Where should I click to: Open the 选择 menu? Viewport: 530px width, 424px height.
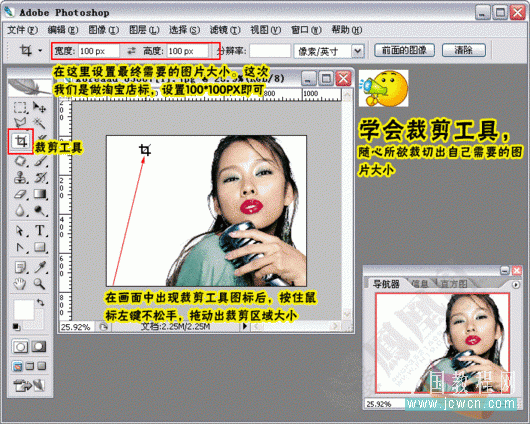coord(185,30)
